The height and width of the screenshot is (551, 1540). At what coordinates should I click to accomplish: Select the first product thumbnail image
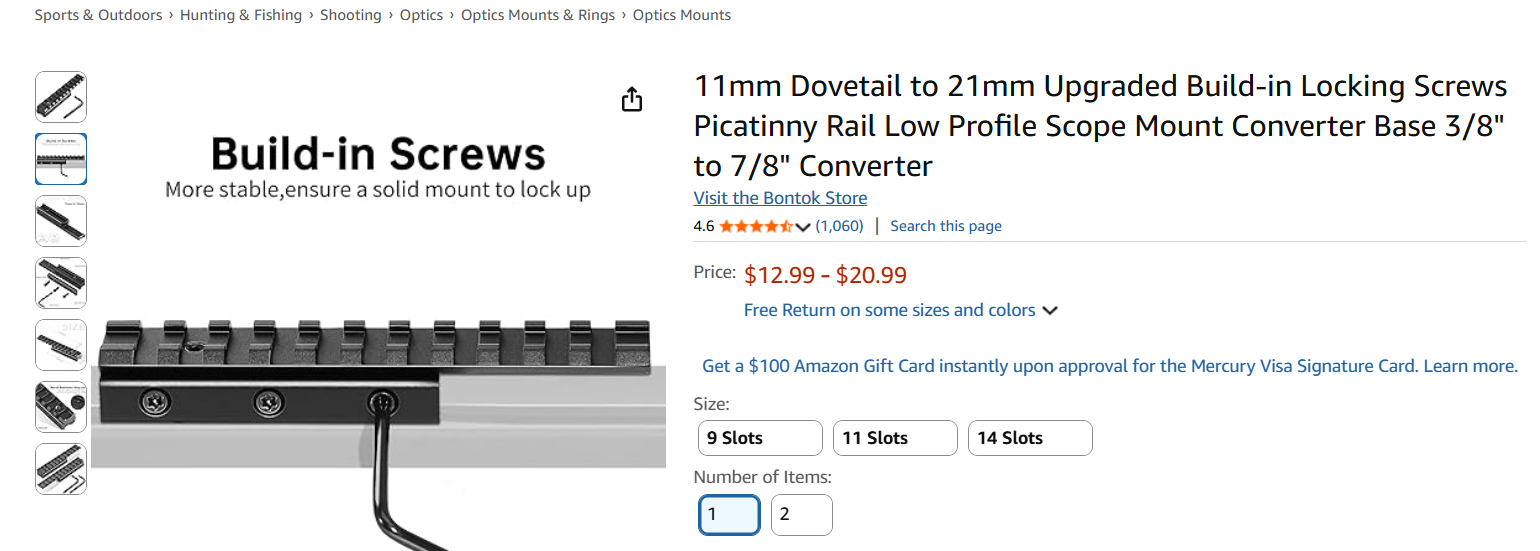[61, 97]
